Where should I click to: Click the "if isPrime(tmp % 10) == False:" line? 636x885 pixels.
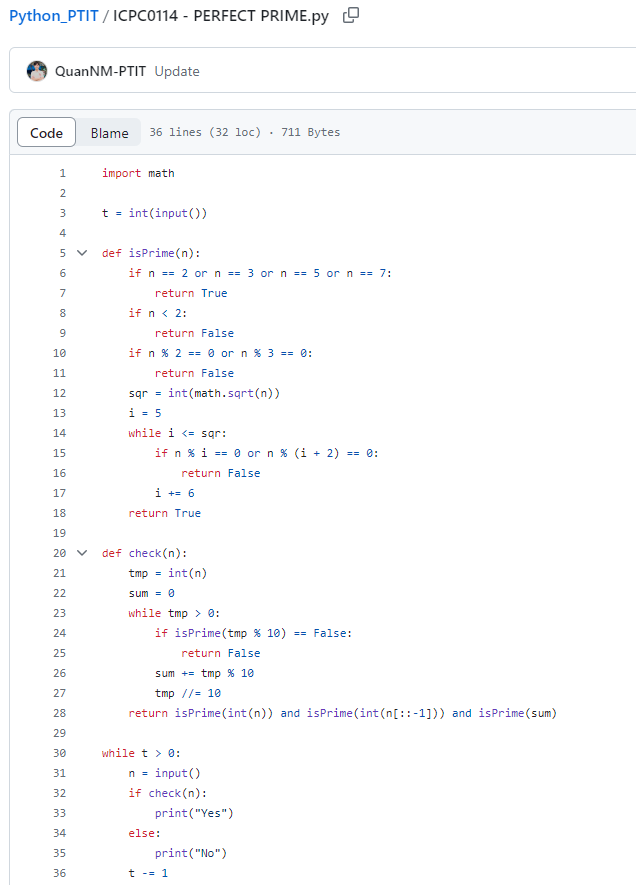point(253,633)
